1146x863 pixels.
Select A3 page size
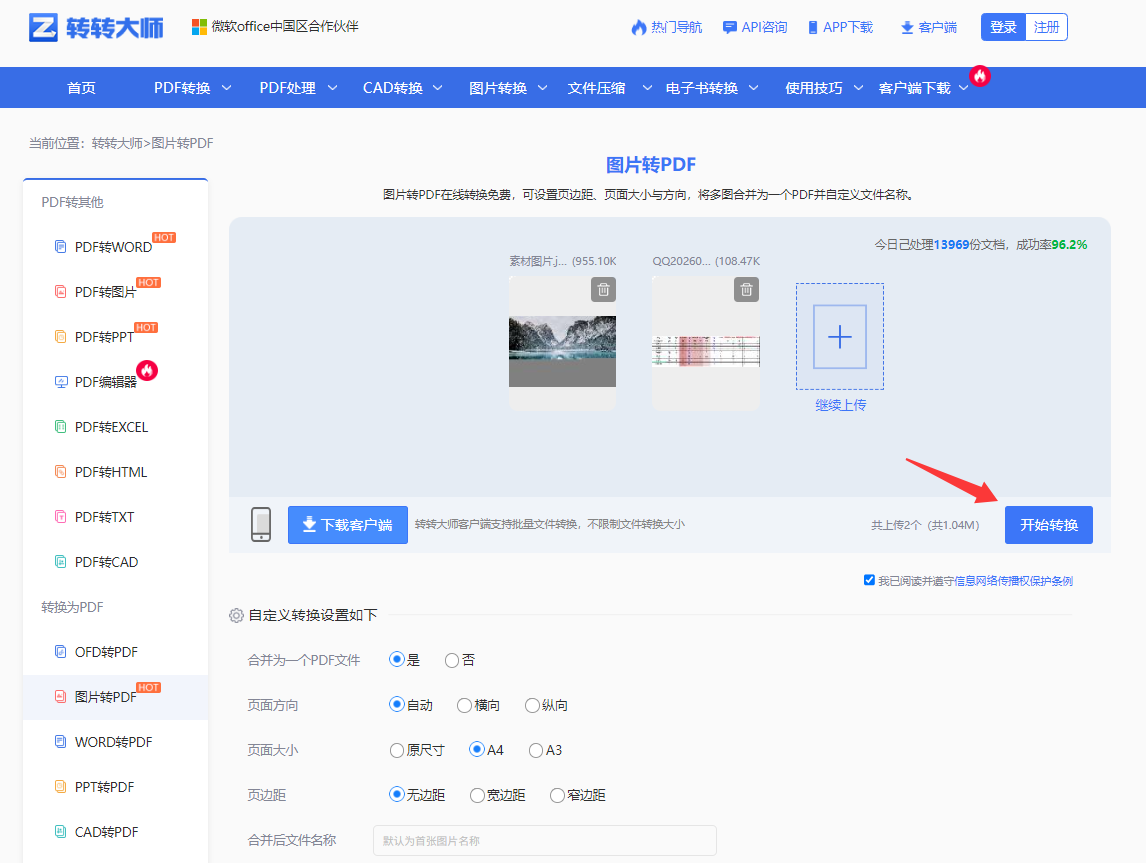[x=536, y=750]
